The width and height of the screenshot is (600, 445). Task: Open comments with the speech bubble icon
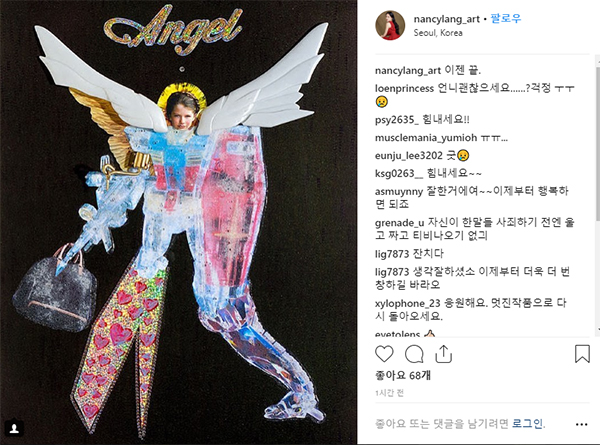click(414, 354)
